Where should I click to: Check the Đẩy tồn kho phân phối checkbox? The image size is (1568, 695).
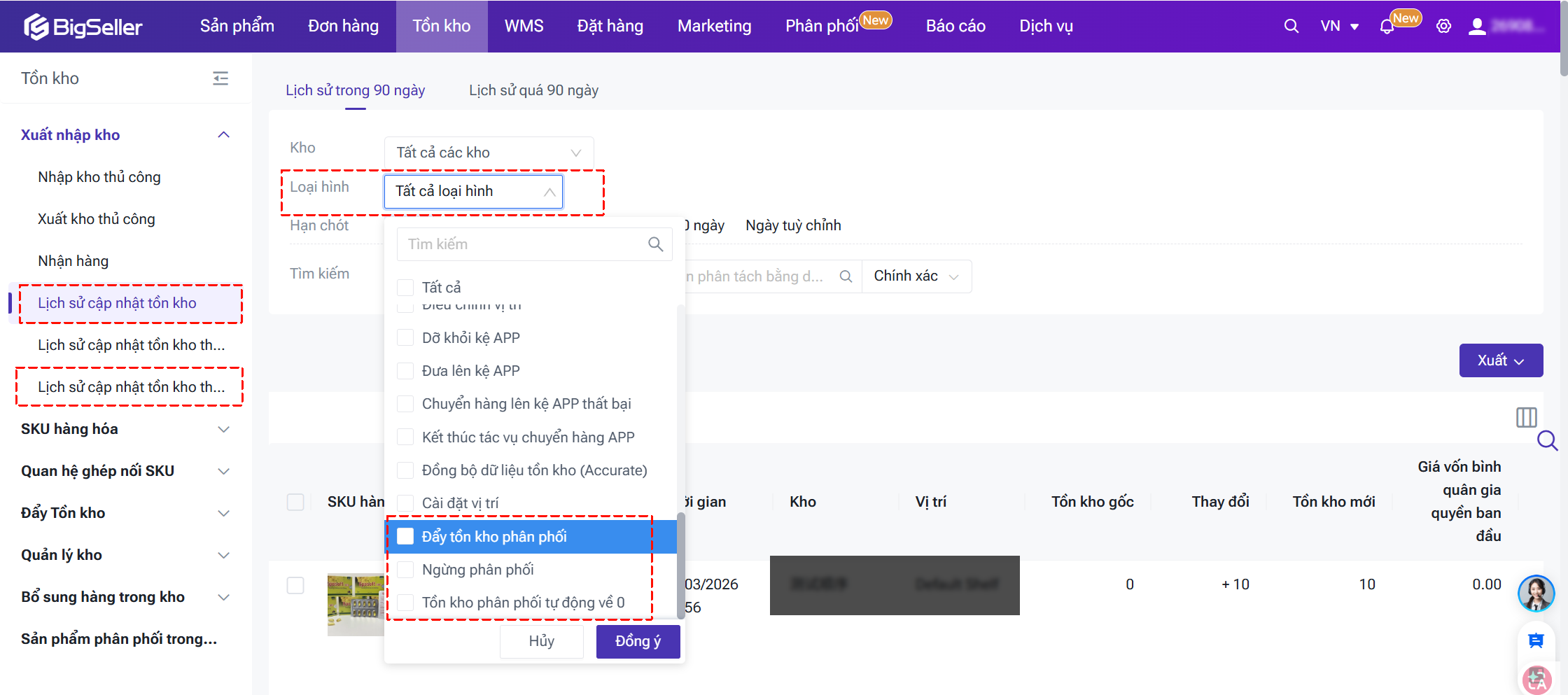pos(405,537)
